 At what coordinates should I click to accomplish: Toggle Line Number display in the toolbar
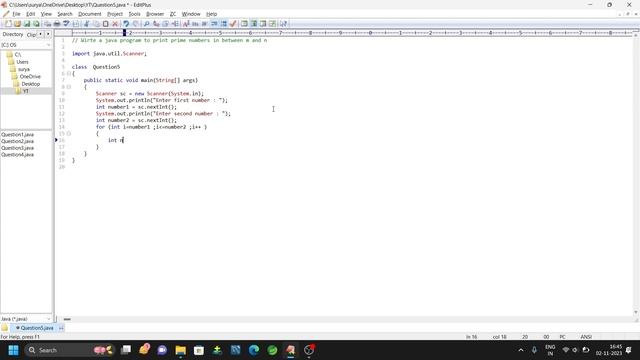[x=224, y=24]
